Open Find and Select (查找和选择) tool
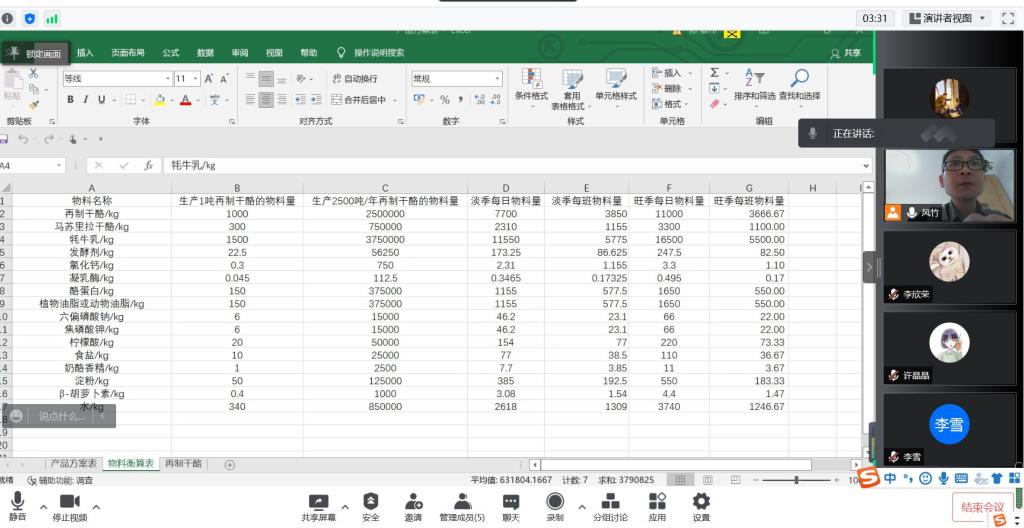The image size is (1024, 528). pos(799,85)
